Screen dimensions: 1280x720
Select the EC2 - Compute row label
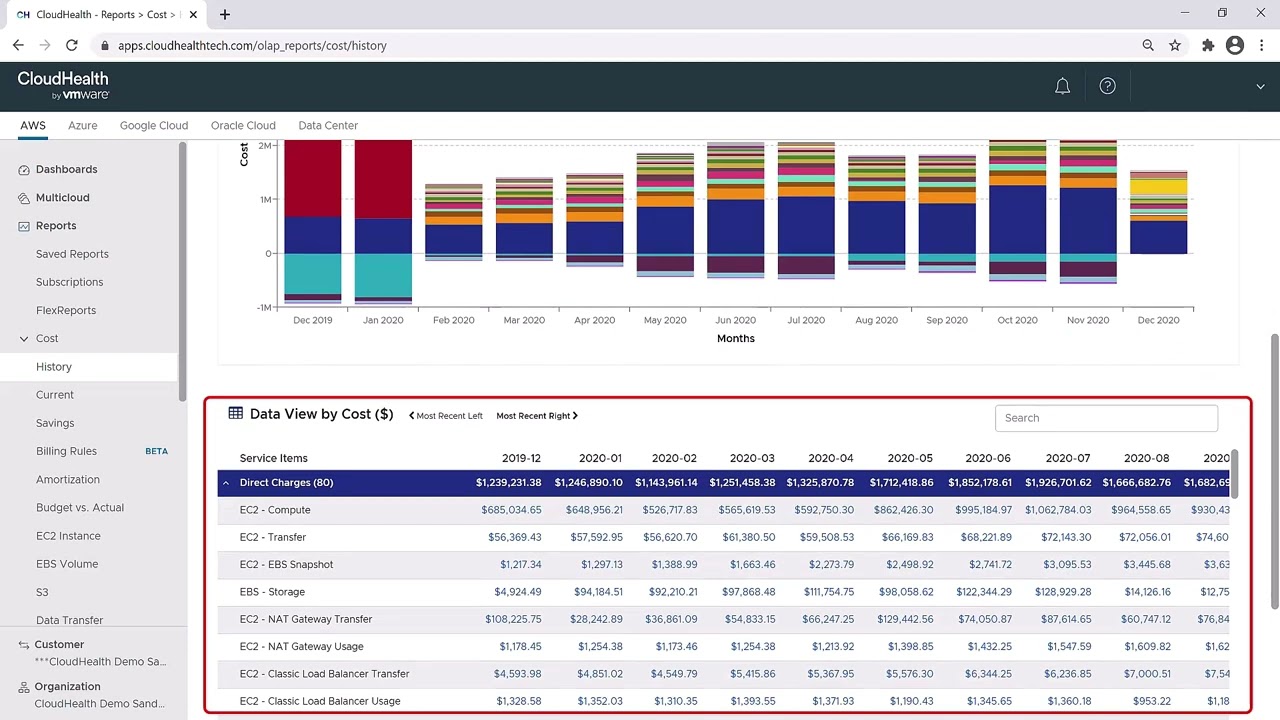tap(275, 510)
